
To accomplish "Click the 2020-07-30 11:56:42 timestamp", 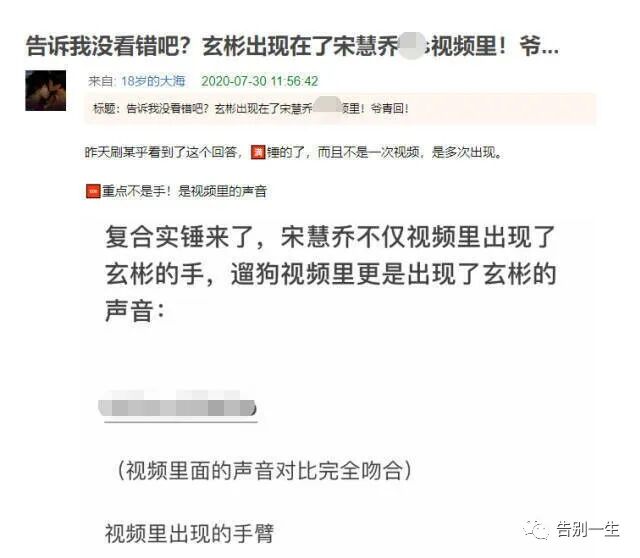I will [x=260, y=81].
